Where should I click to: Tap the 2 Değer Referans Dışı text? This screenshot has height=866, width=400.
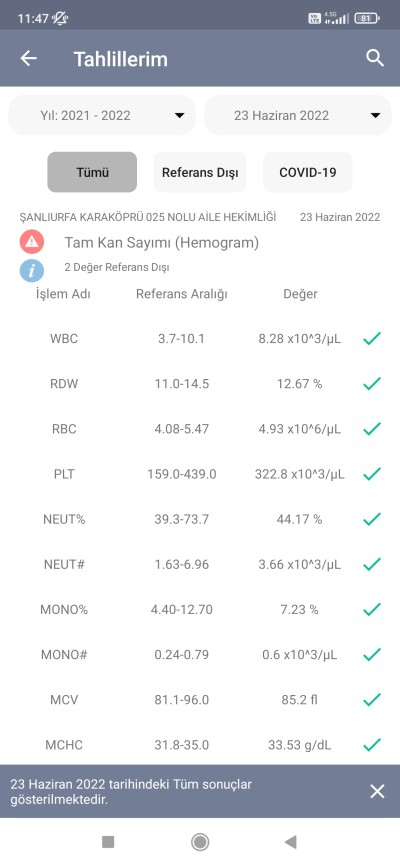coord(117,268)
